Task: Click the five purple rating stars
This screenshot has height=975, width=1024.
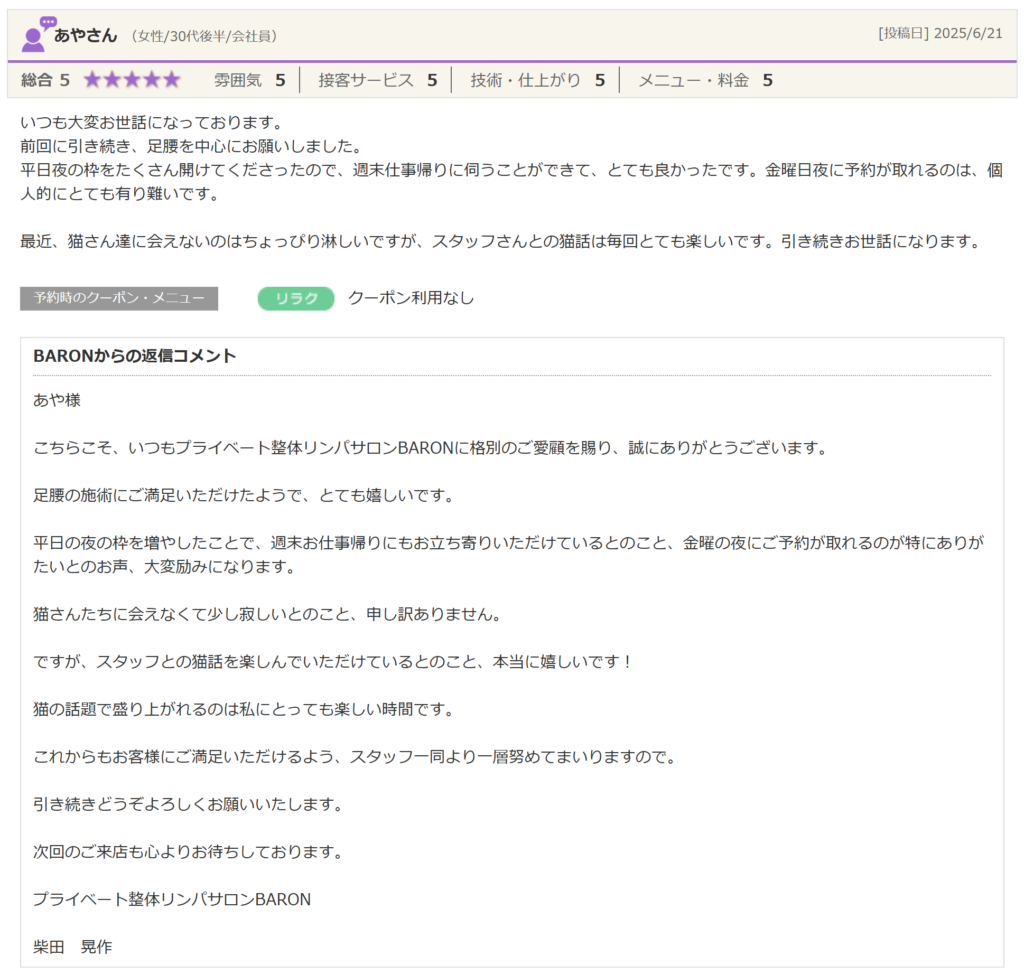Action: [x=131, y=80]
